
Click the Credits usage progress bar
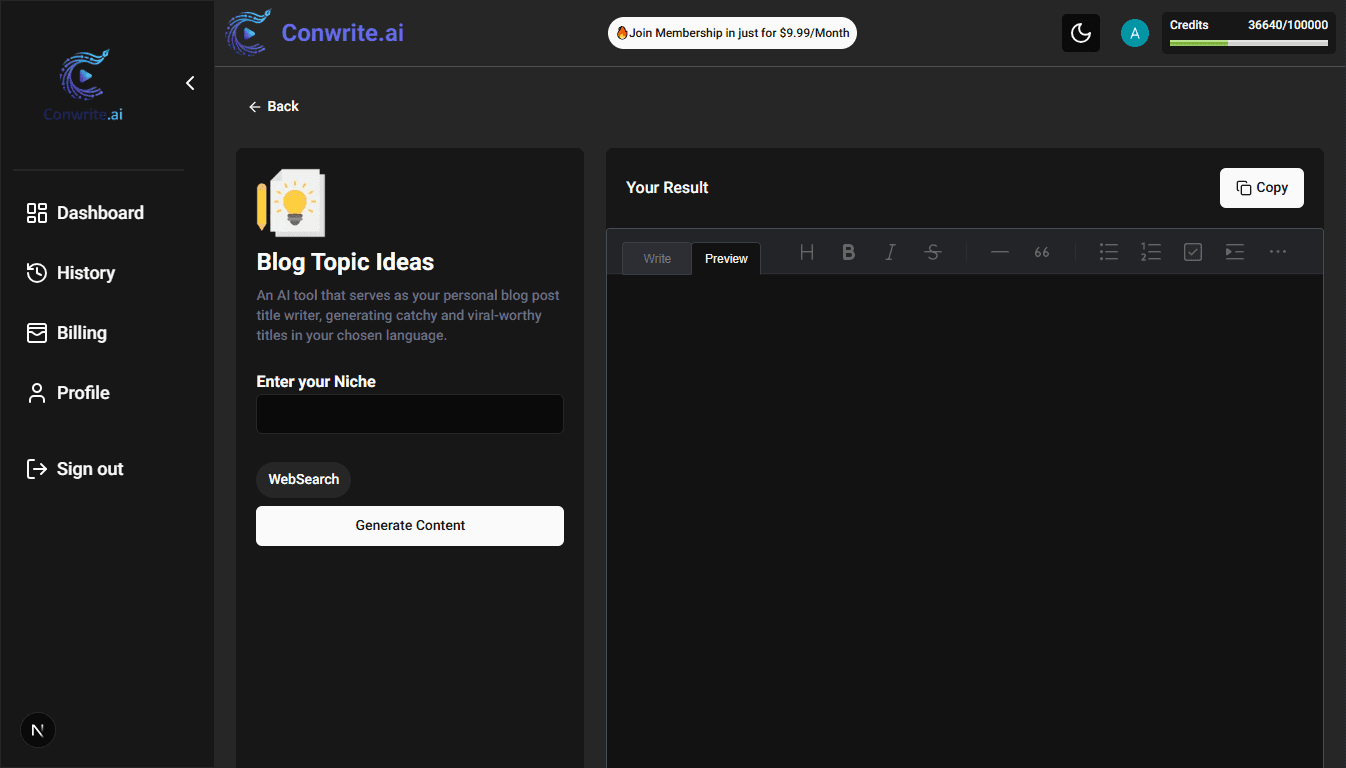pyautogui.click(x=1248, y=43)
